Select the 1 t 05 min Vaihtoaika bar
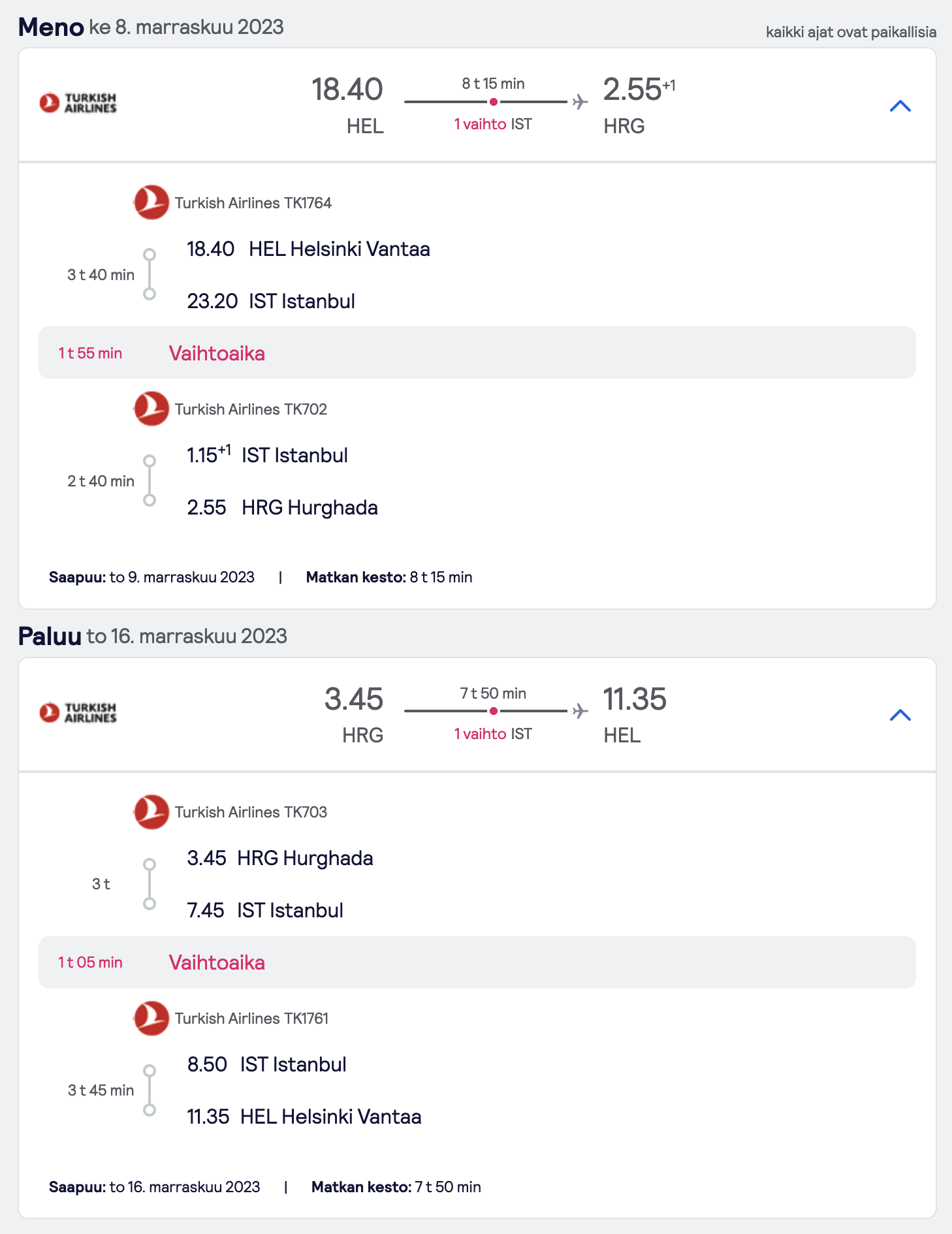This screenshot has height=1234, width=952. pyautogui.click(x=477, y=962)
